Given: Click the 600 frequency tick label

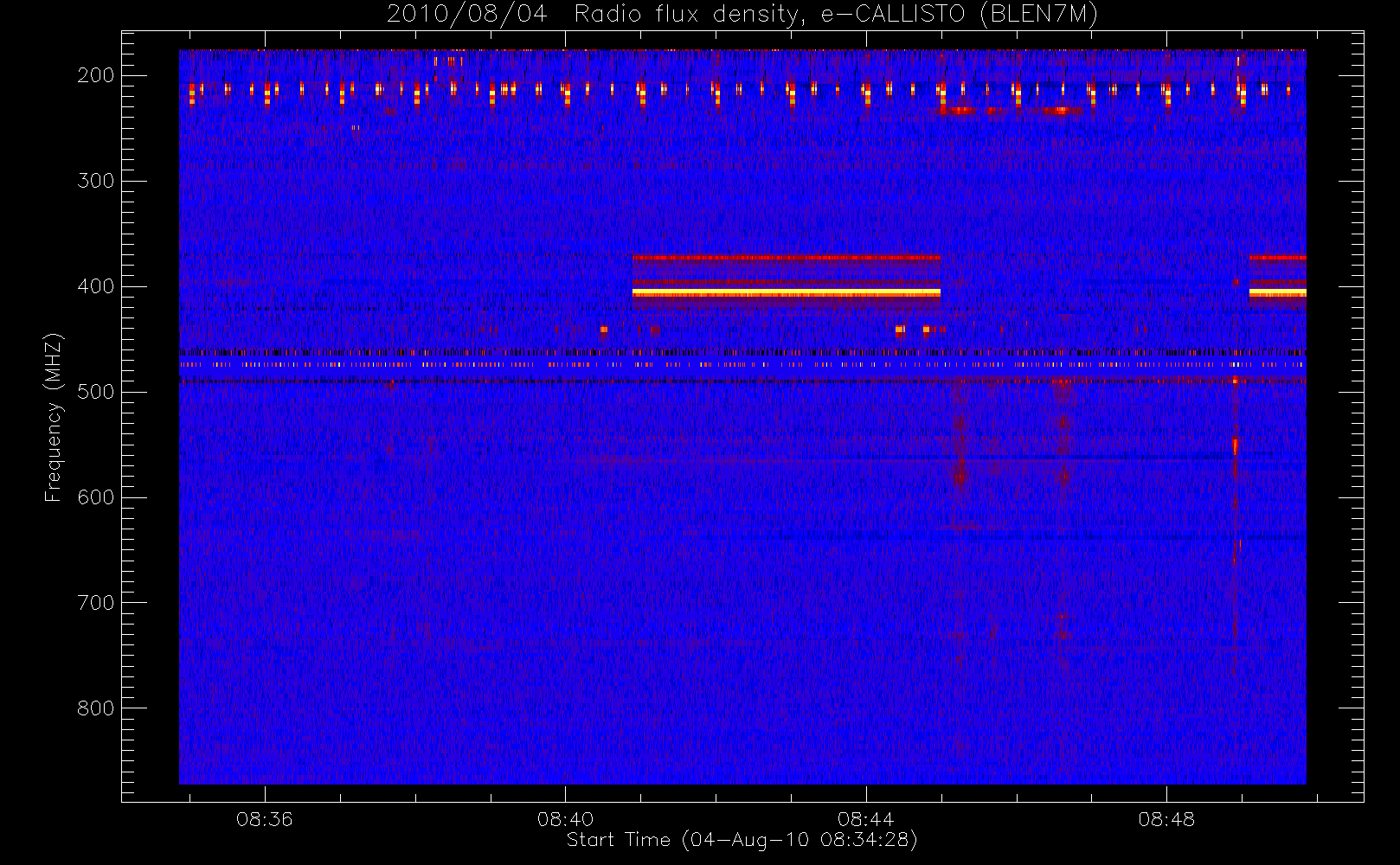Looking at the screenshot, I should tap(95, 497).
